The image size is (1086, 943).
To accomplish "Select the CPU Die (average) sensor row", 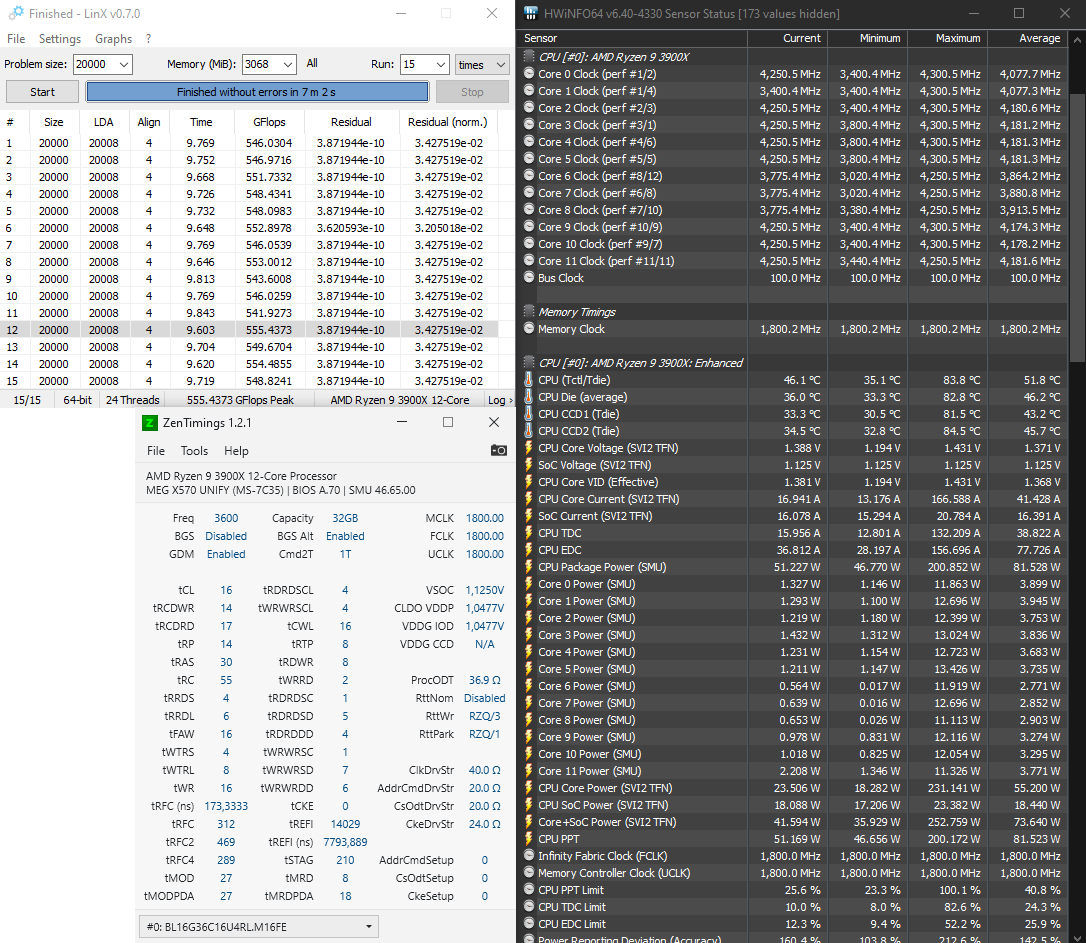I will pos(795,397).
